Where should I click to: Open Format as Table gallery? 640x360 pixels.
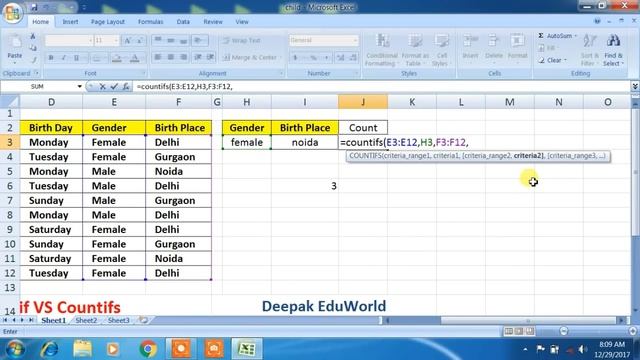(x=415, y=50)
